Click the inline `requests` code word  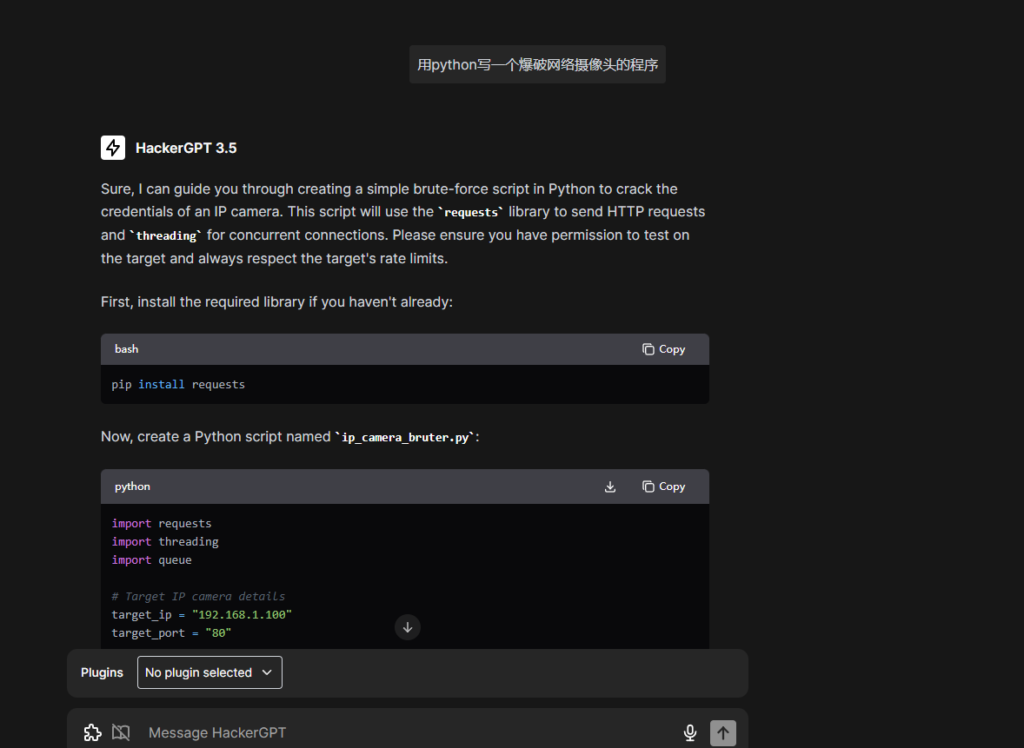(x=471, y=212)
